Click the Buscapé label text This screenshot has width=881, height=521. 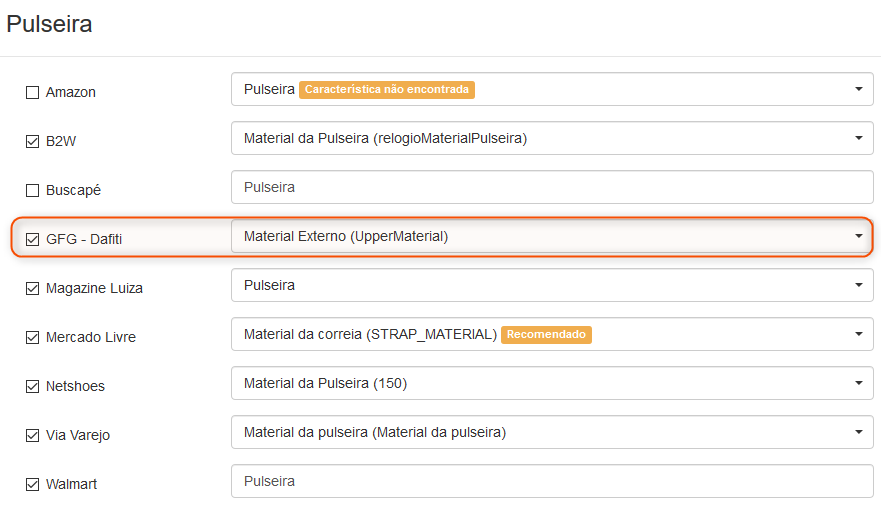[x=74, y=190]
